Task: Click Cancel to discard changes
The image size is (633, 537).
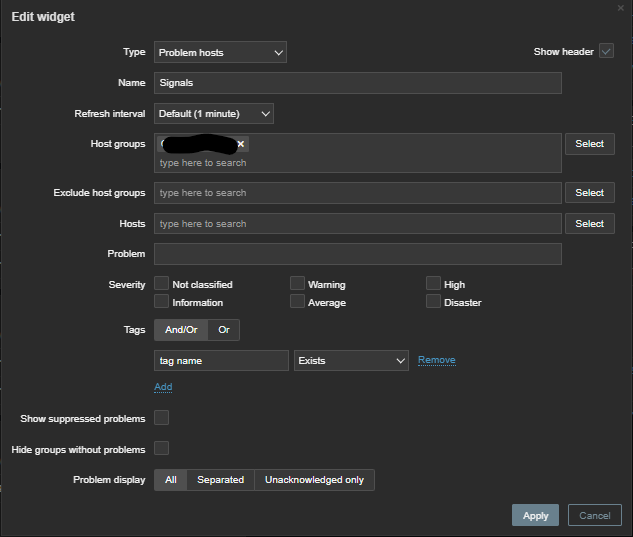Action: [594, 515]
